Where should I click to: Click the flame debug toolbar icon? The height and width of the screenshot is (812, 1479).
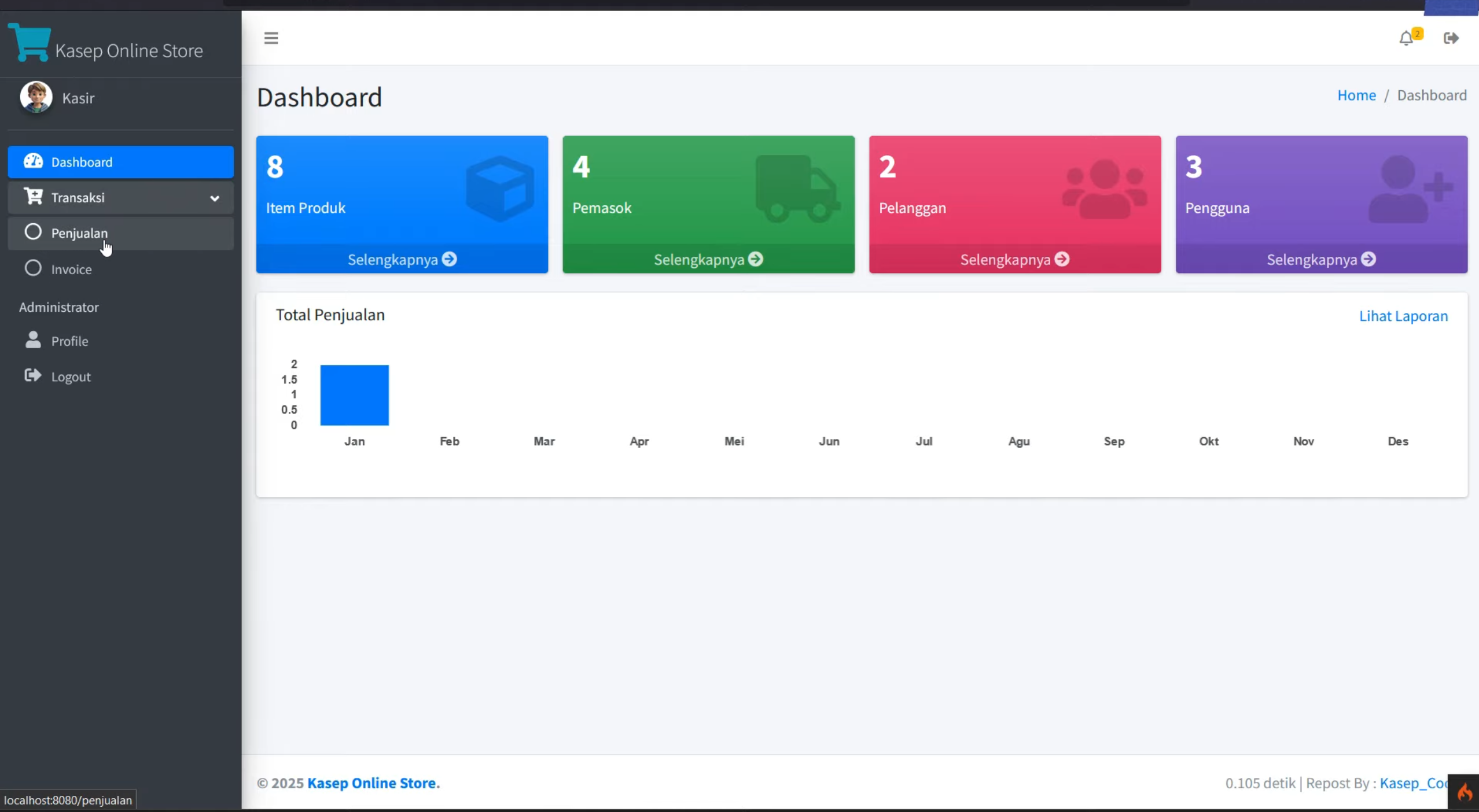(1464, 792)
